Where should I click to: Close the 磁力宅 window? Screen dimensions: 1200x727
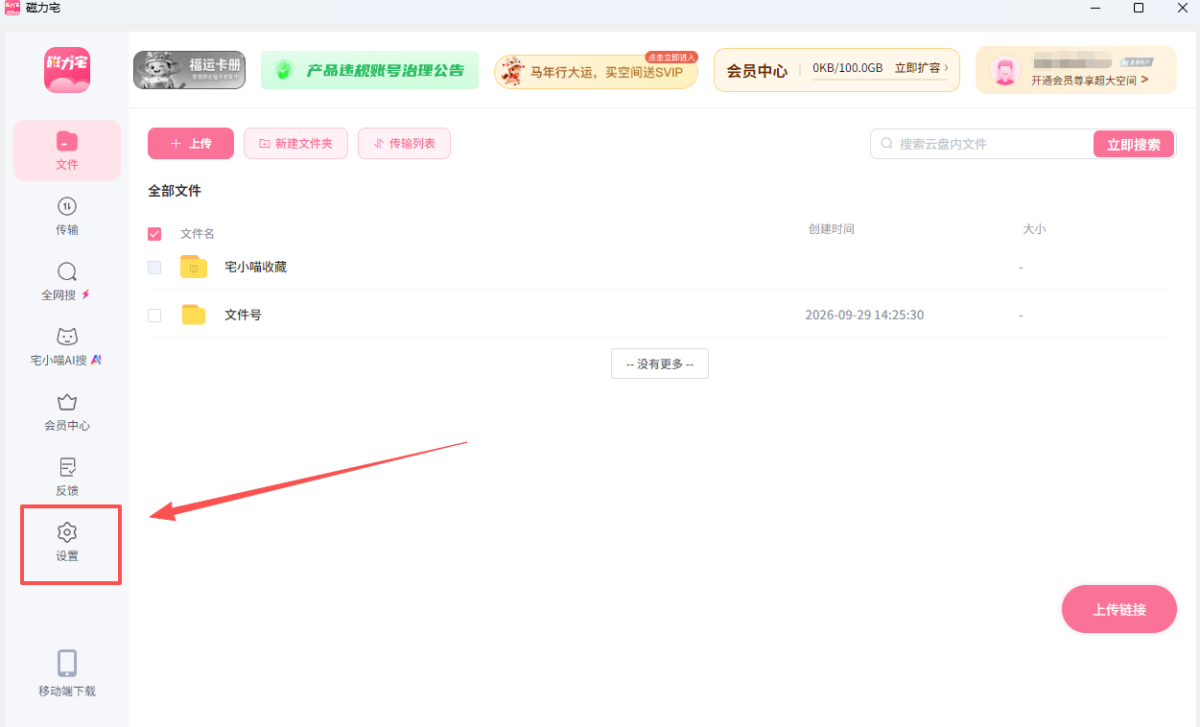click(1184, 8)
